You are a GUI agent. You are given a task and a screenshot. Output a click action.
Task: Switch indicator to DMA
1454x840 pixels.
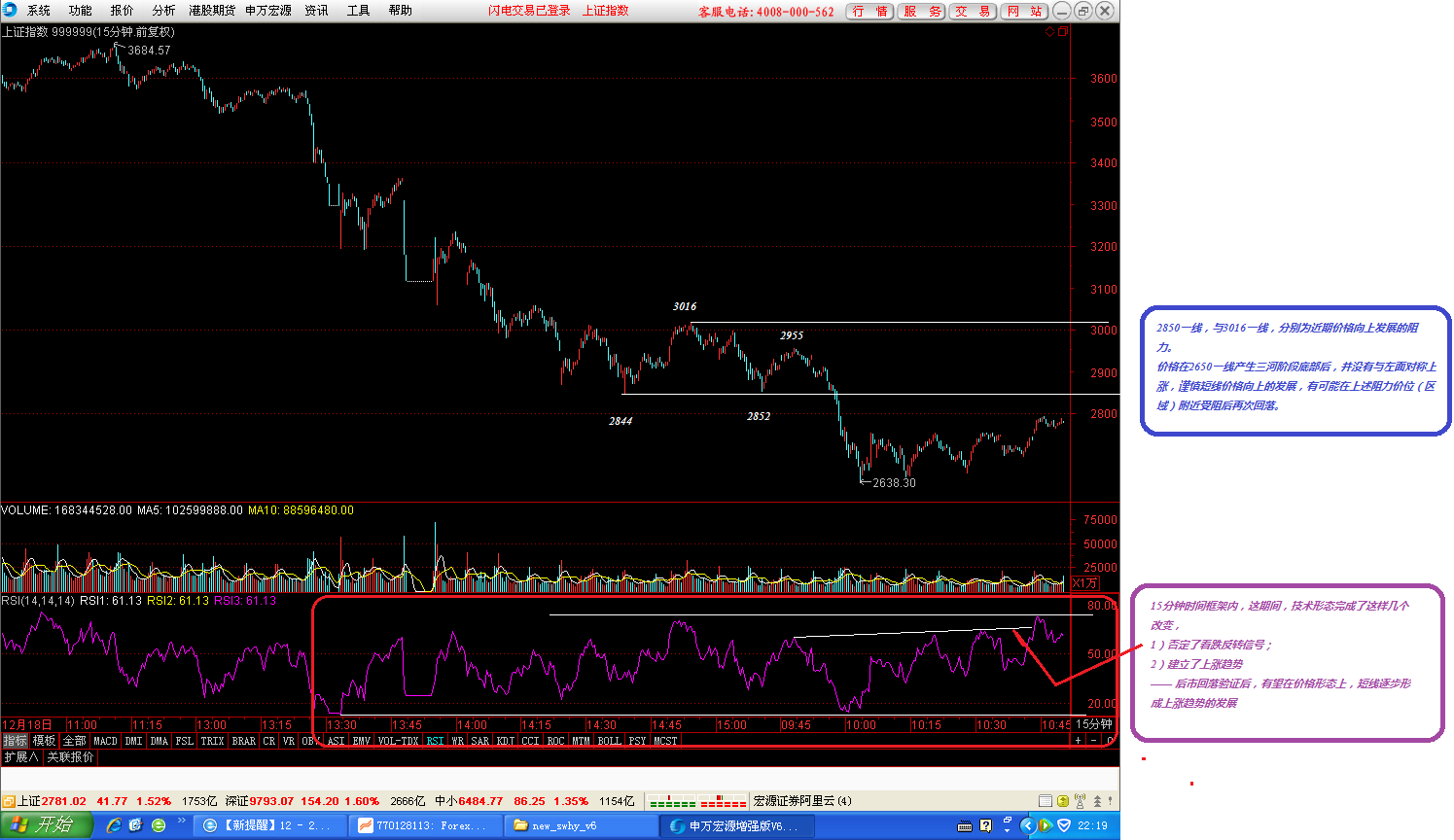point(160,741)
